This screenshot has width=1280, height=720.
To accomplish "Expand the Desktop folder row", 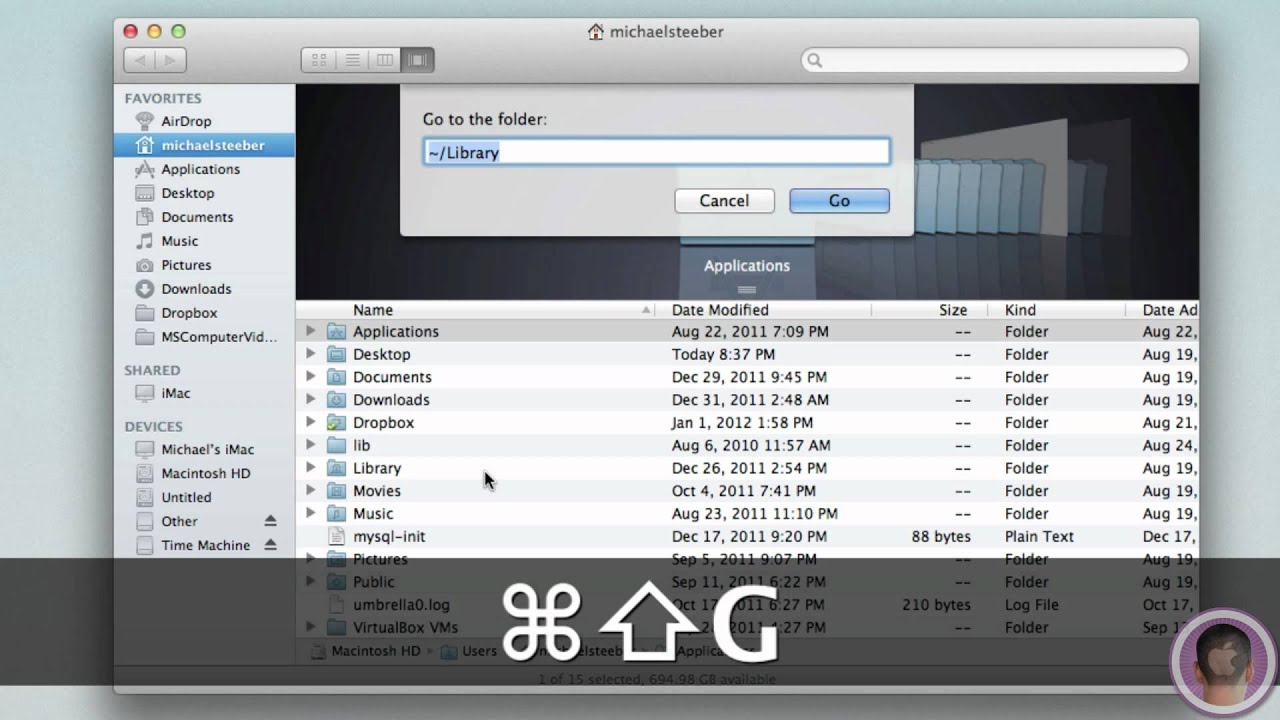I will tap(310, 354).
